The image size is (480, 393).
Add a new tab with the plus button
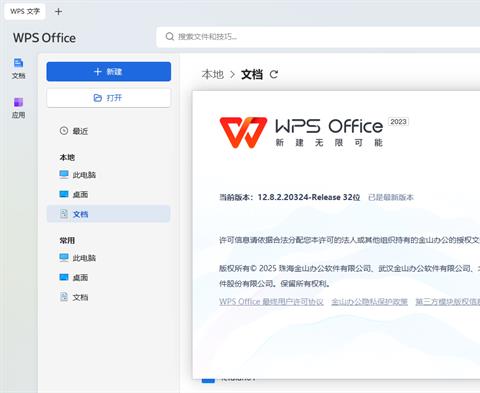click(58, 12)
